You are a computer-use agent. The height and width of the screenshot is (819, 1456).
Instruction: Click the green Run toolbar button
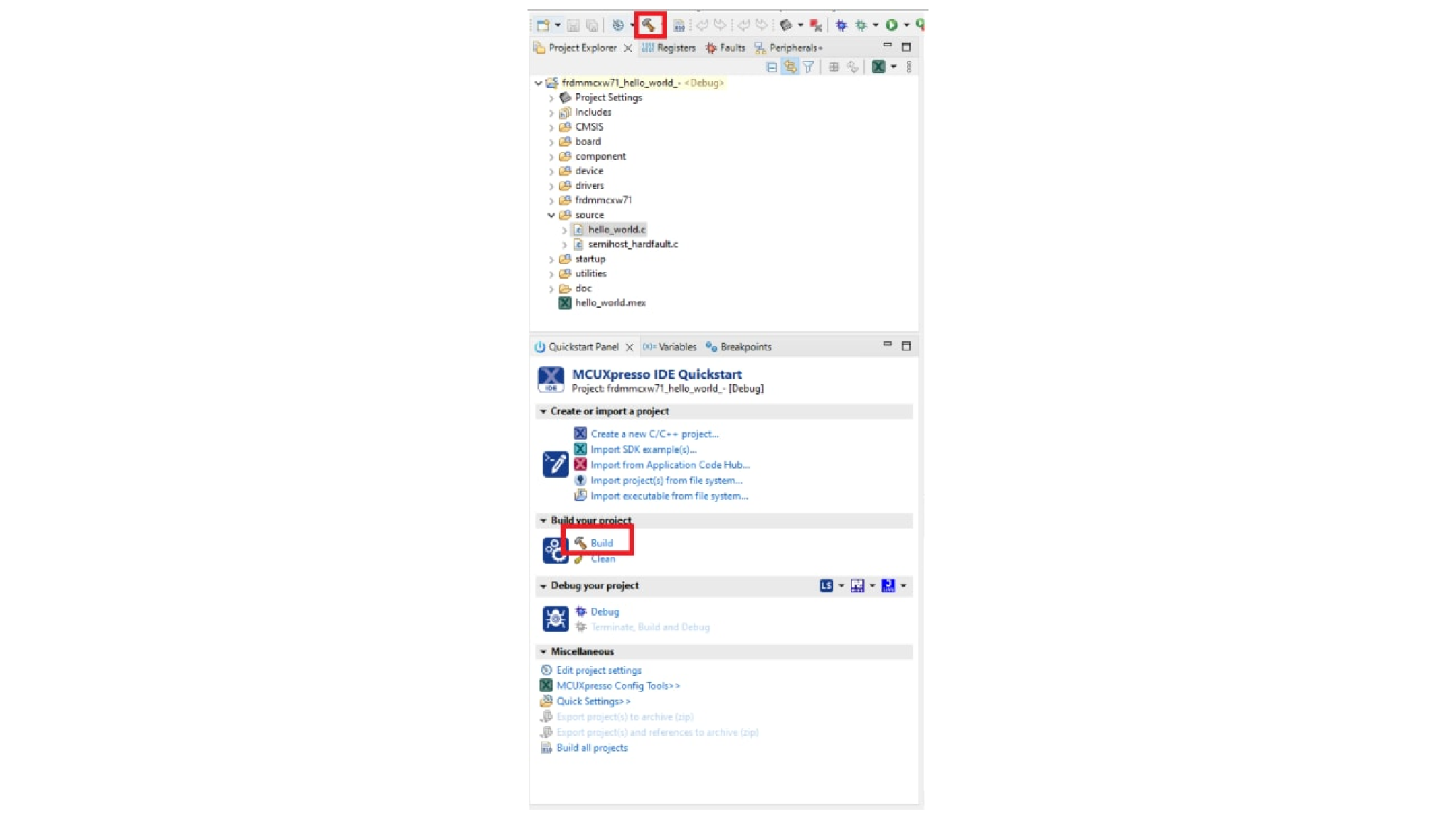click(892, 26)
